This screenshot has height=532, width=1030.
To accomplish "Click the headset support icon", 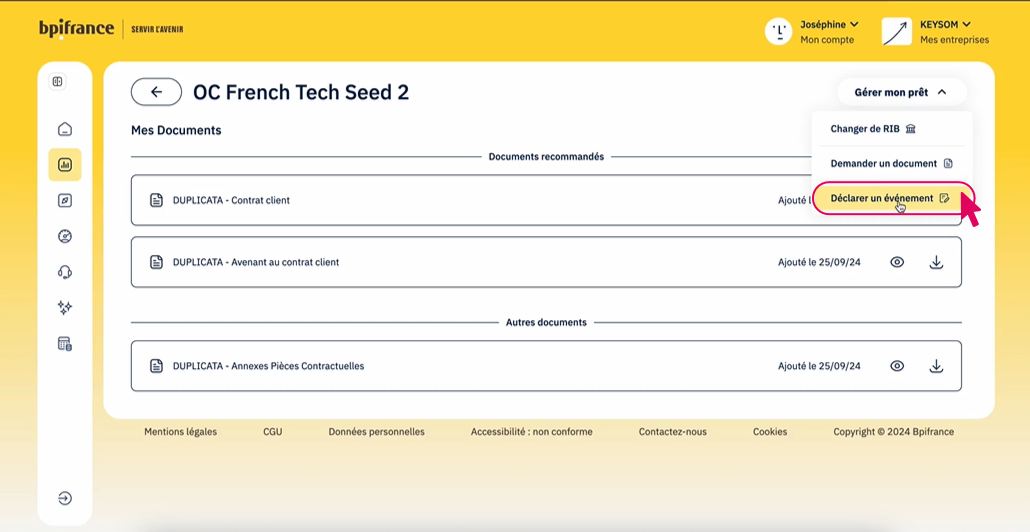I will 65,272.
